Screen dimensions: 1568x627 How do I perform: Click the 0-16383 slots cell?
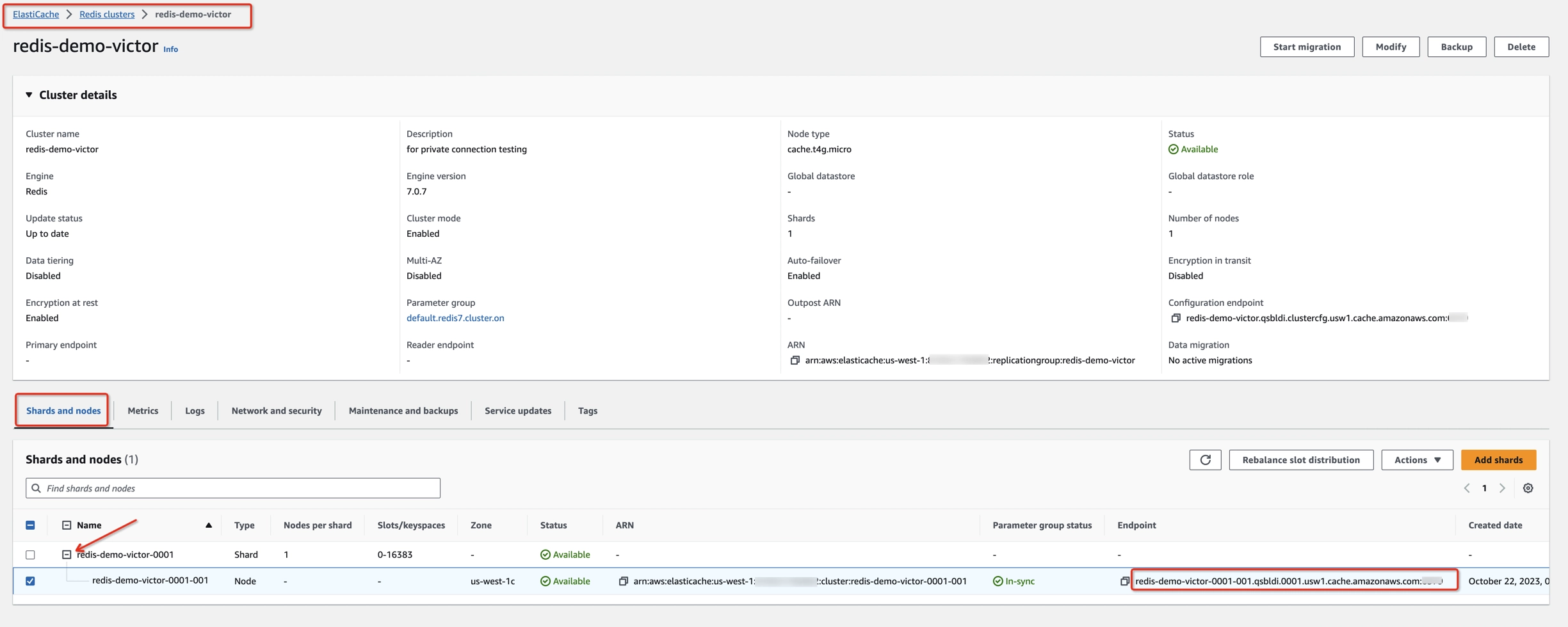click(394, 555)
